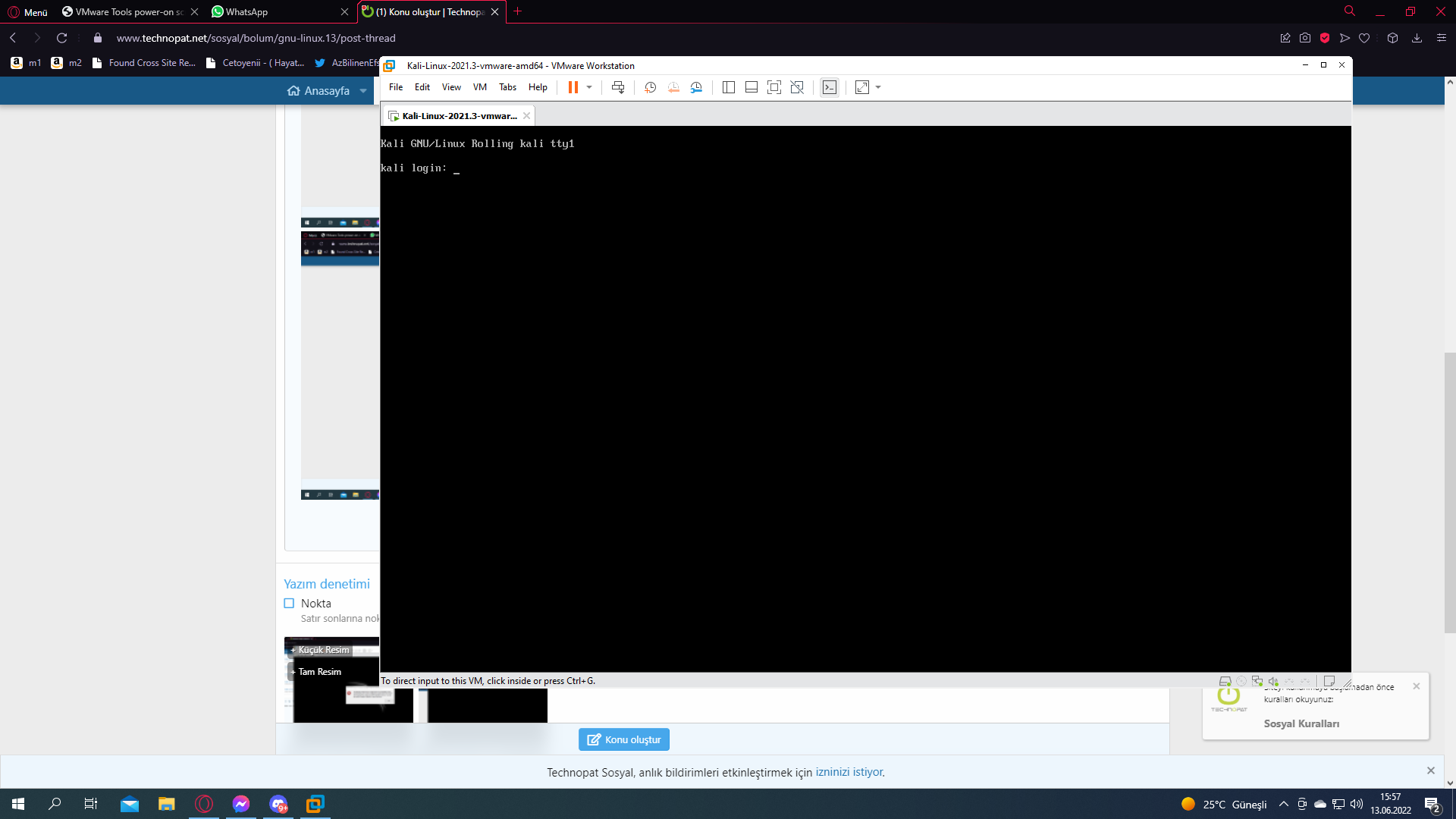Open VMware Workstation from the taskbar
This screenshot has width=1456, height=819.
(x=315, y=804)
